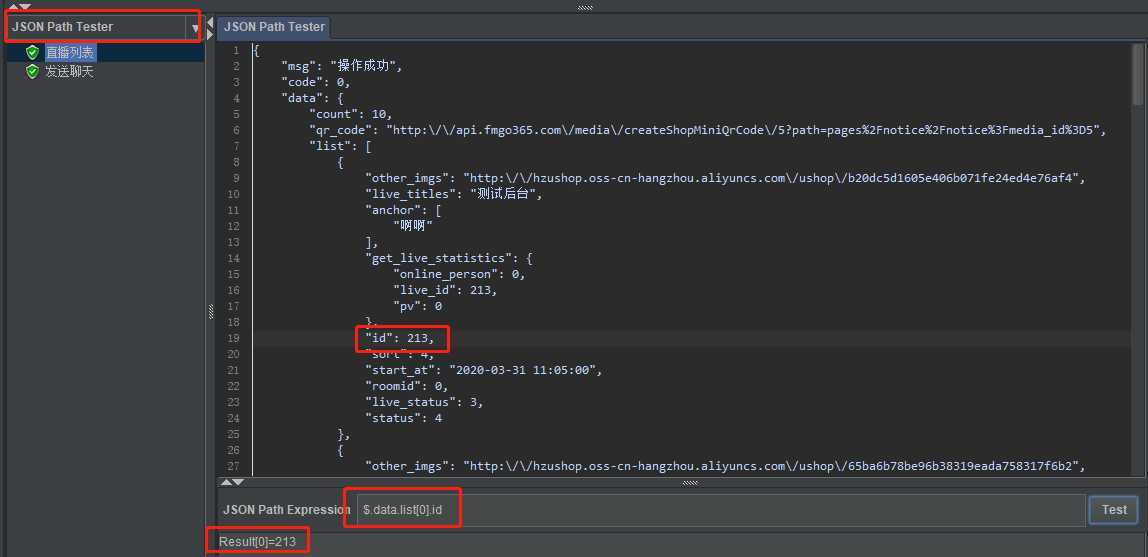Click the "live_titles": "测试后台" line
This screenshot has width=1148, height=557.
(x=456, y=194)
